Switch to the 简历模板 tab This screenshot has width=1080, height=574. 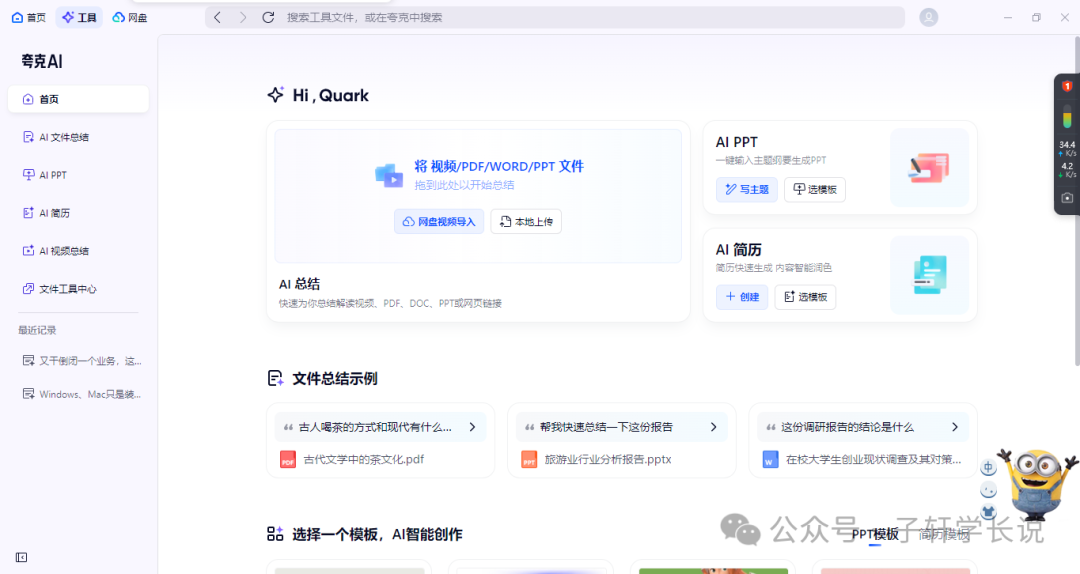944,535
